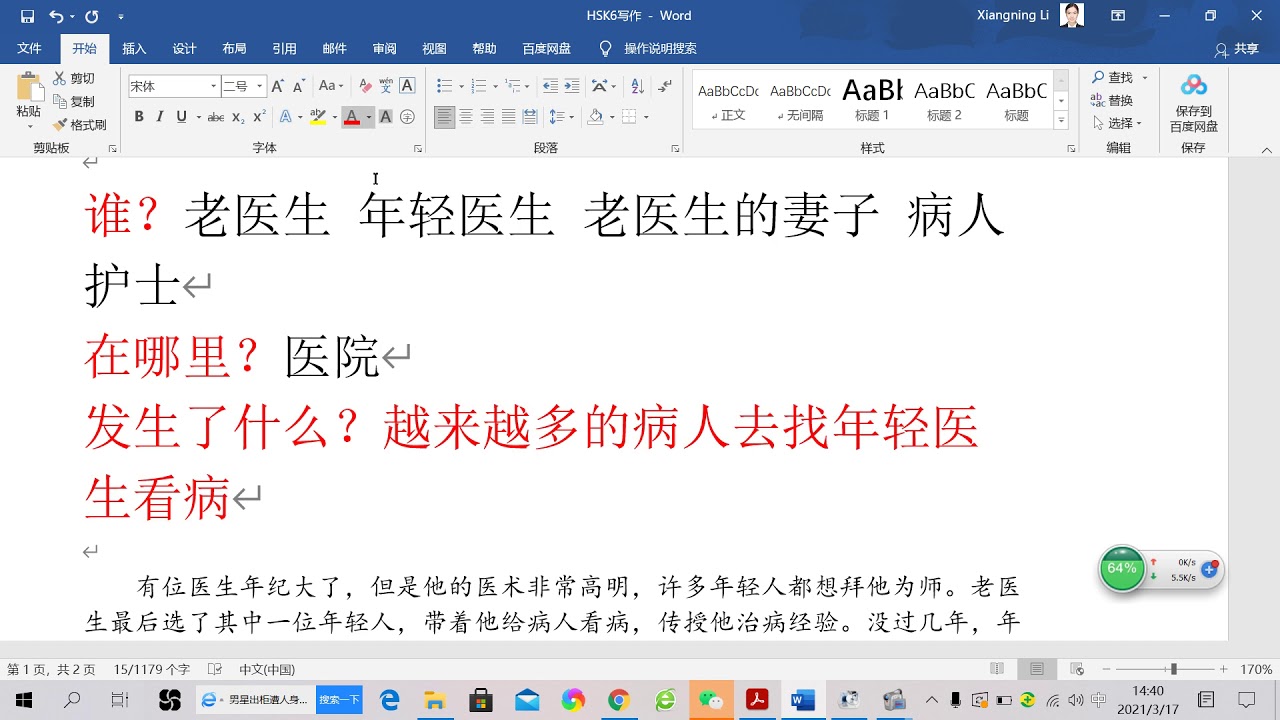Image resolution: width=1280 pixels, height=720 pixels.
Task: Apply character shading icon
Action: [385, 117]
